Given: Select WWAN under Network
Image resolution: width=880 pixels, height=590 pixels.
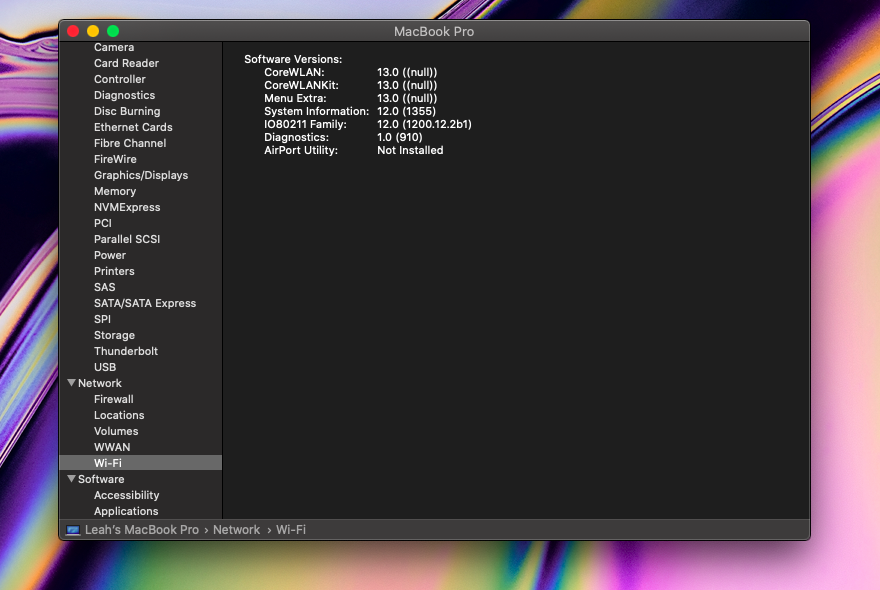Looking at the screenshot, I should tap(112, 447).
